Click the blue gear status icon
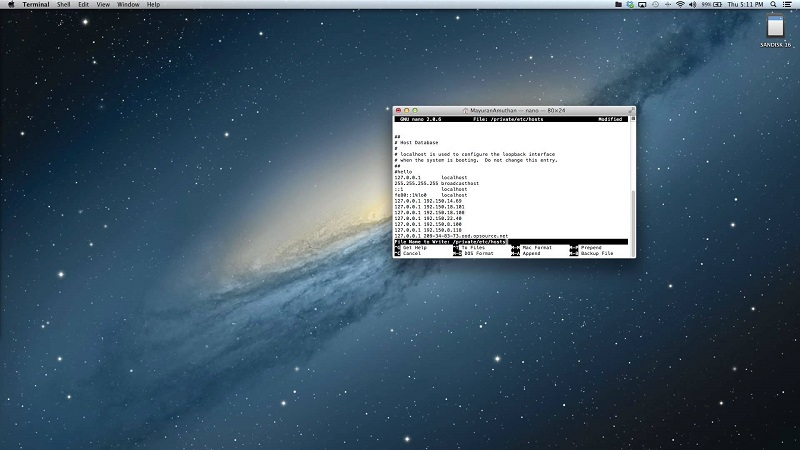 click(x=630, y=5)
